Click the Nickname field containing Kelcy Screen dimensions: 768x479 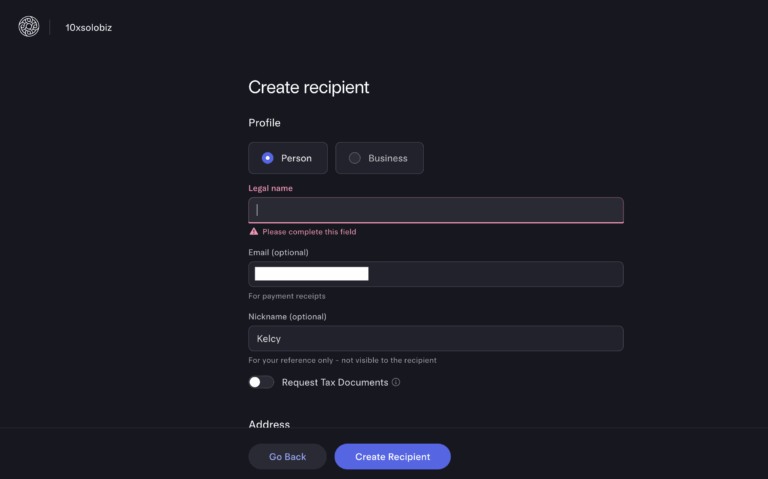[x=436, y=338]
